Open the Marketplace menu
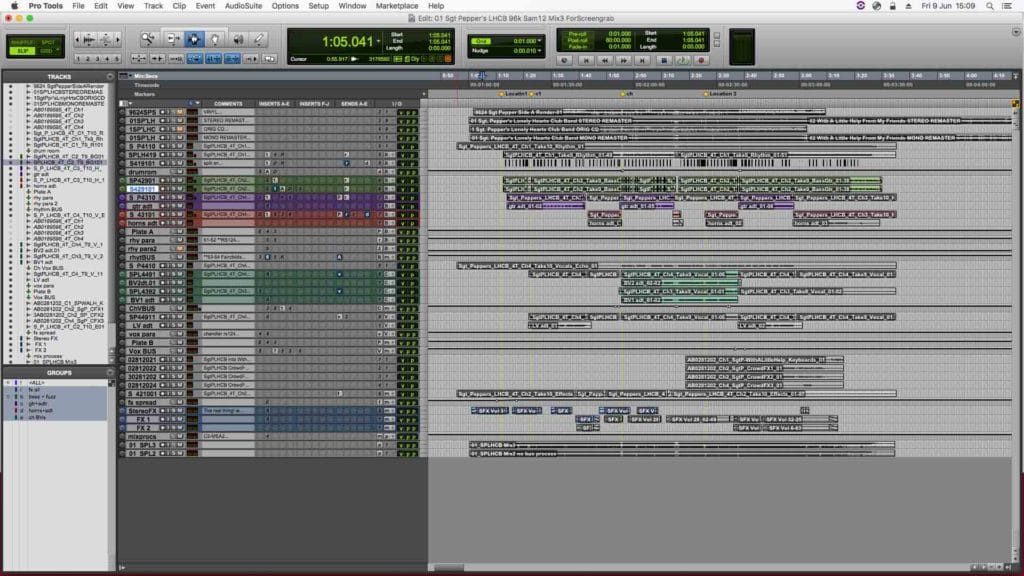 tap(396, 6)
